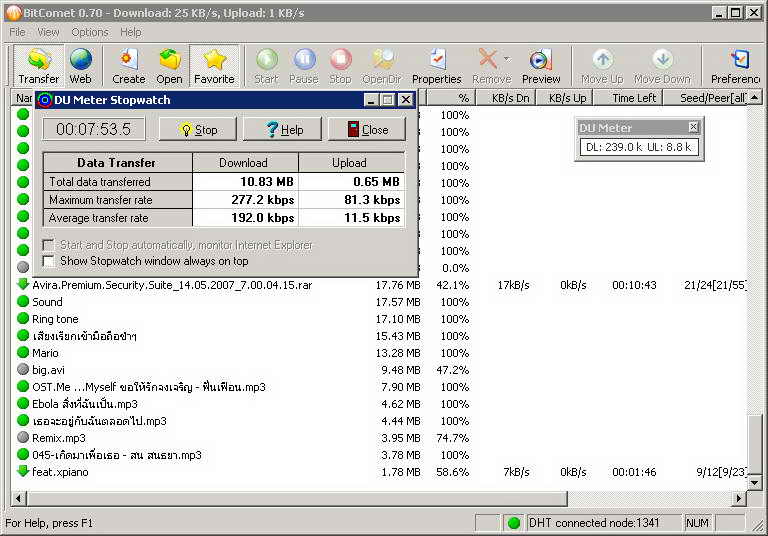
Task: Click the Preview toolbar icon
Action: click(x=541, y=66)
